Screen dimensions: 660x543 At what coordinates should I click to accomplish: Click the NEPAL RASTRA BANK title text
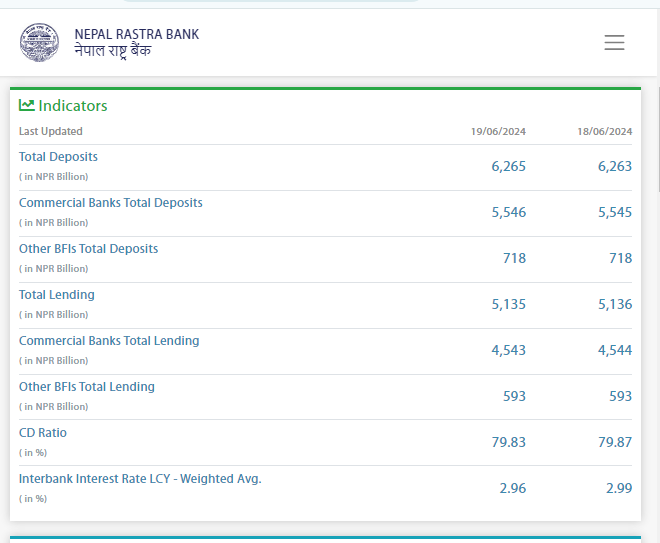(136, 34)
